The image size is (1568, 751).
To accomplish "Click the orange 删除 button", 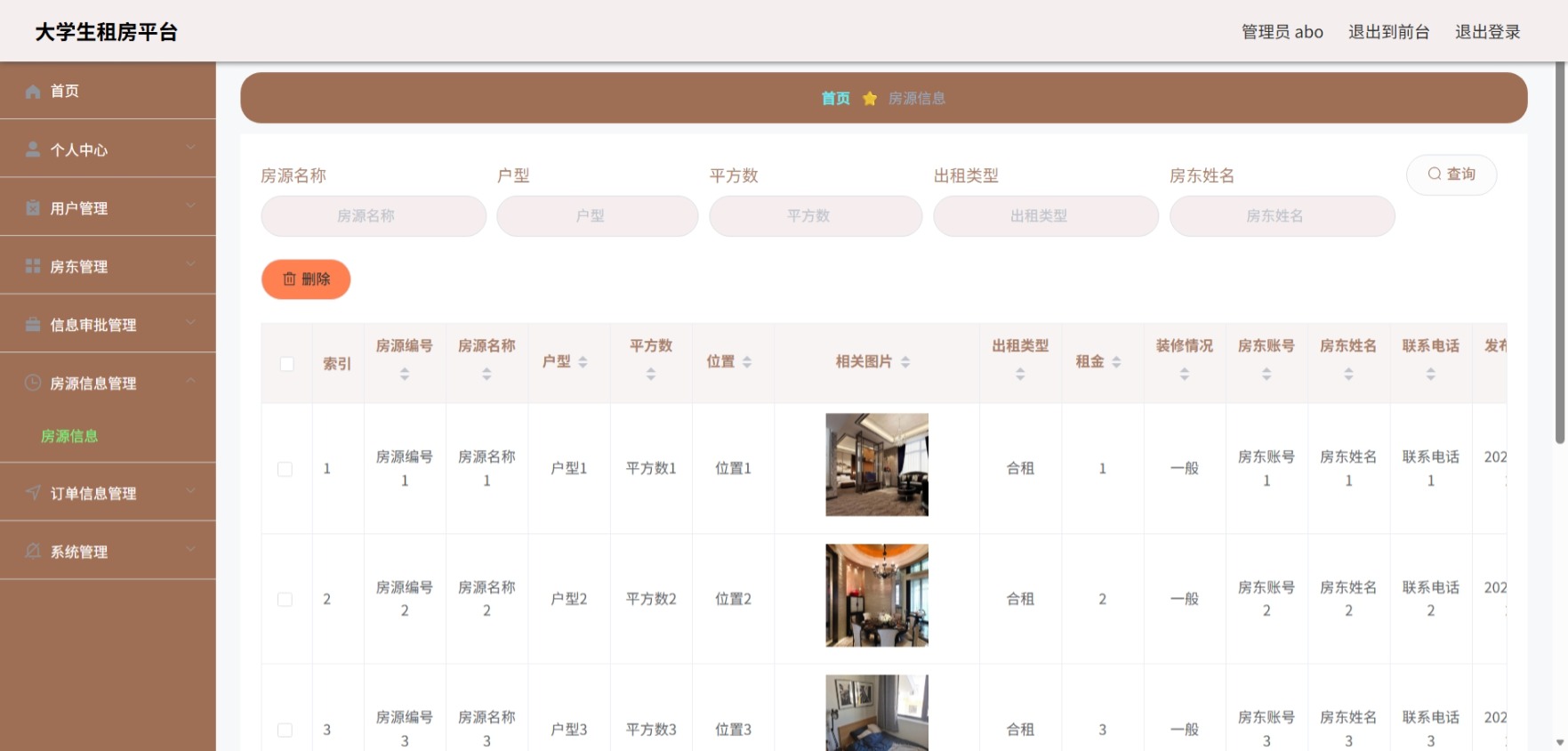I will tap(306, 279).
